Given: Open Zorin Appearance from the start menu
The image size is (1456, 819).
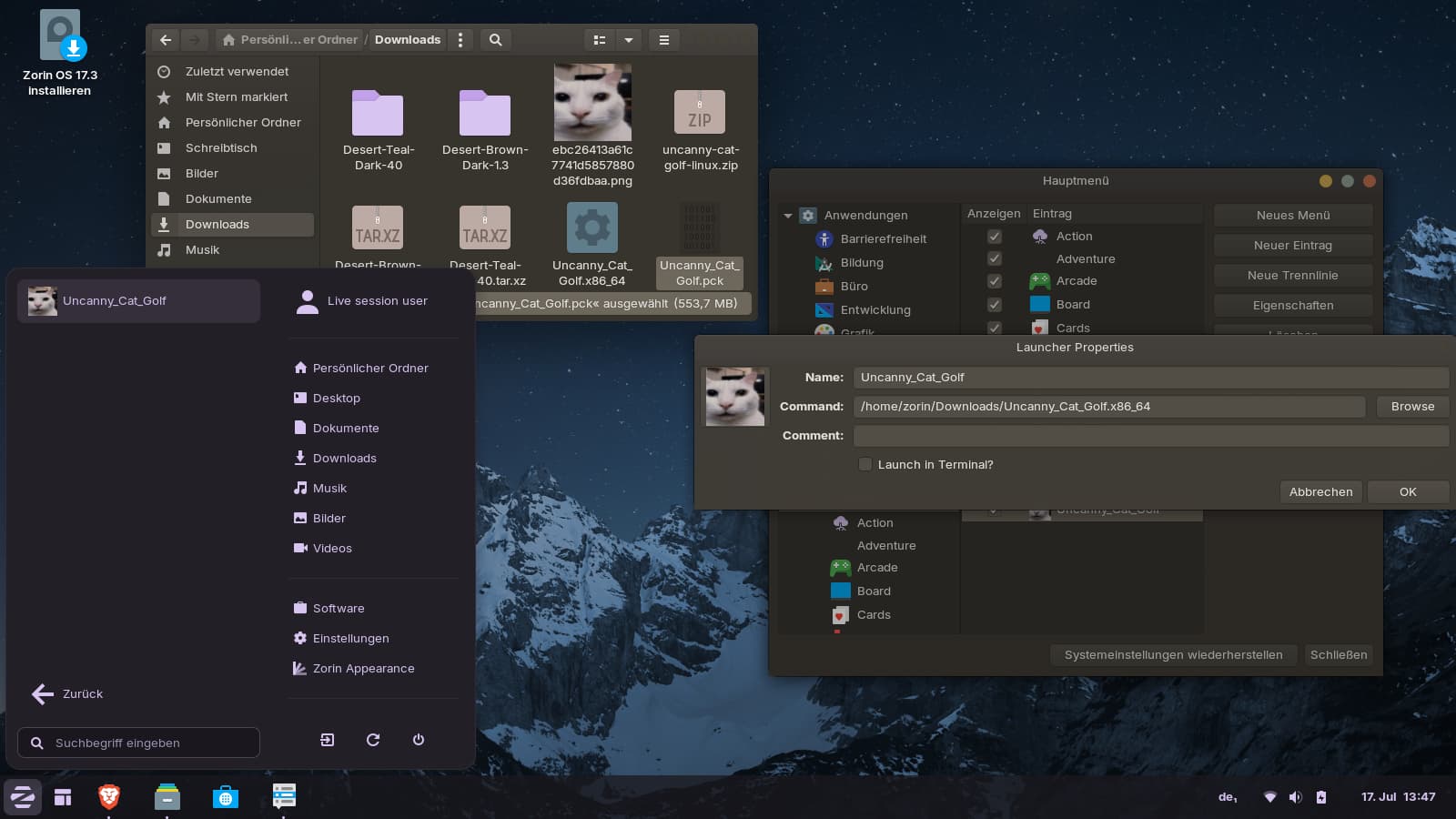Looking at the screenshot, I should pos(354,668).
